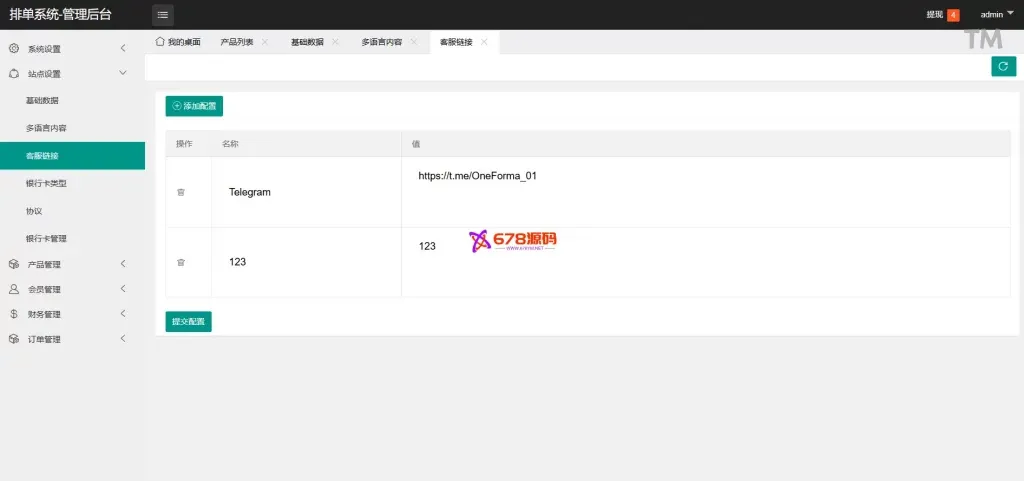Click the 财务管理 dollar sign icon
The width and height of the screenshot is (1024, 481).
(x=14, y=314)
